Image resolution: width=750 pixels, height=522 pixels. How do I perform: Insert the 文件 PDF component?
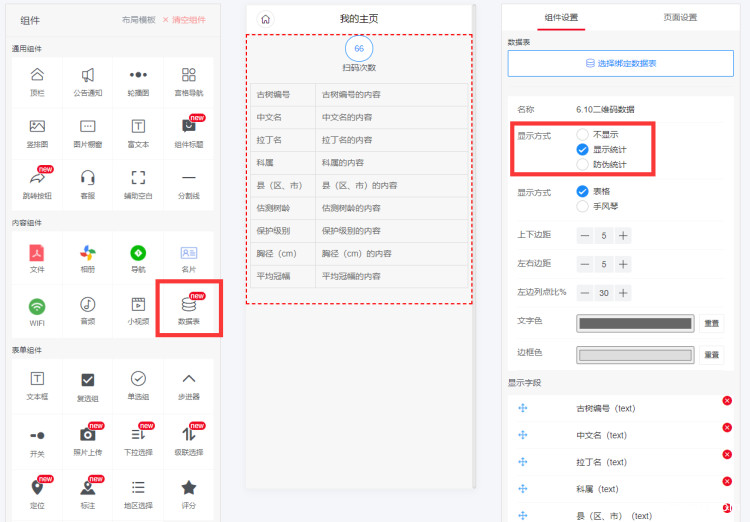[37, 257]
